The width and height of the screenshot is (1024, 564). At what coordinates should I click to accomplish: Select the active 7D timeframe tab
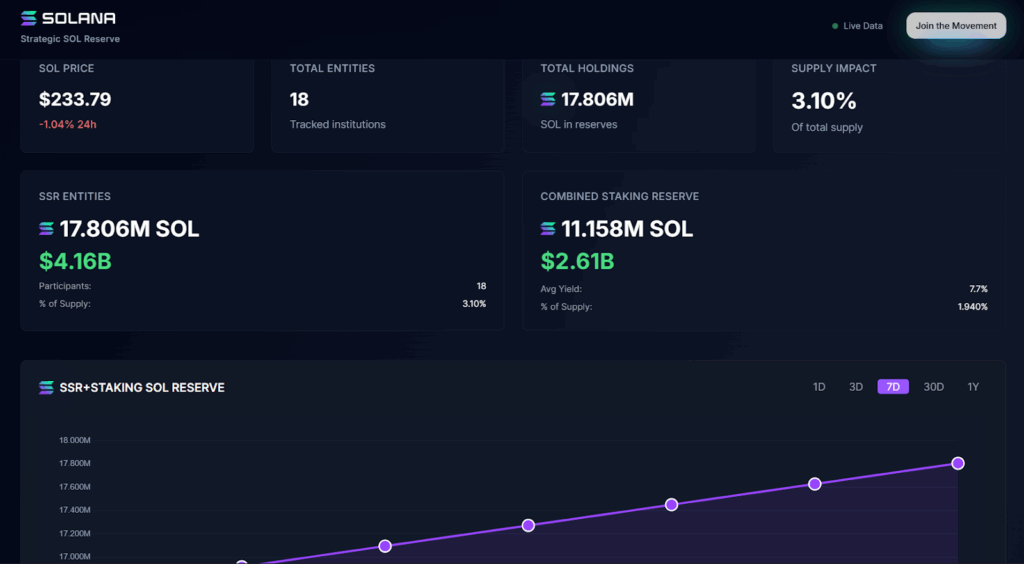coord(893,387)
